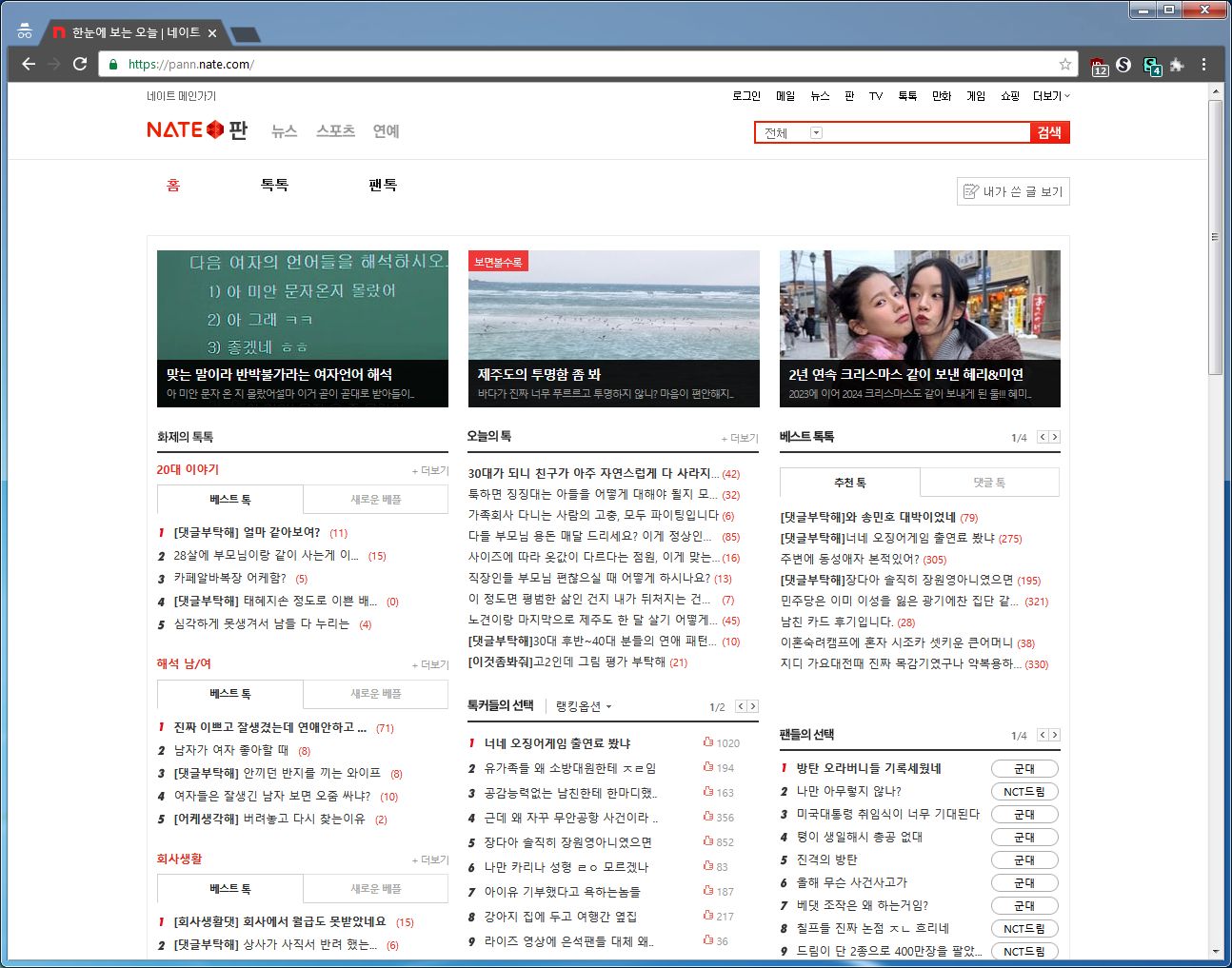Open post 30대가 되니 친구가 아주 자연스럽게
The image size is (1232, 968).
coord(592,473)
